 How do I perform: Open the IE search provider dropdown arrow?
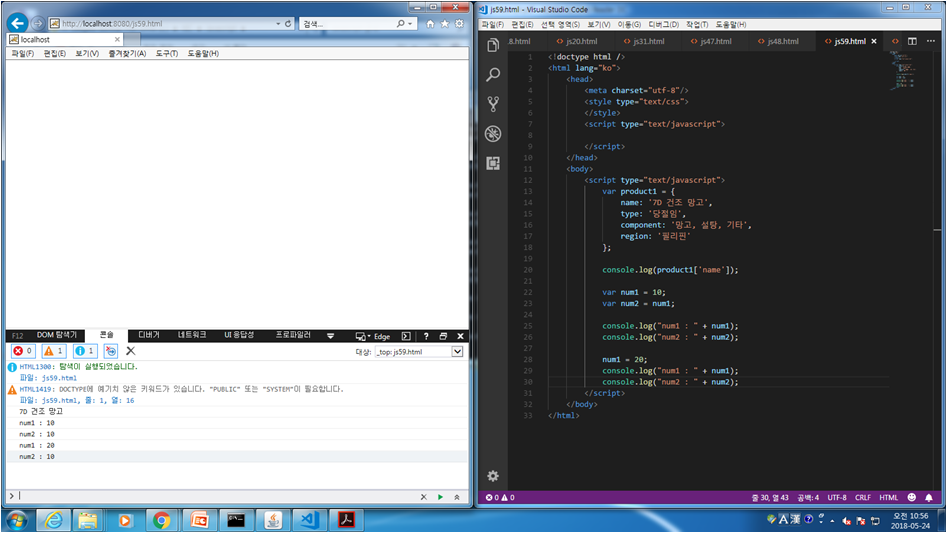(410, 24)
